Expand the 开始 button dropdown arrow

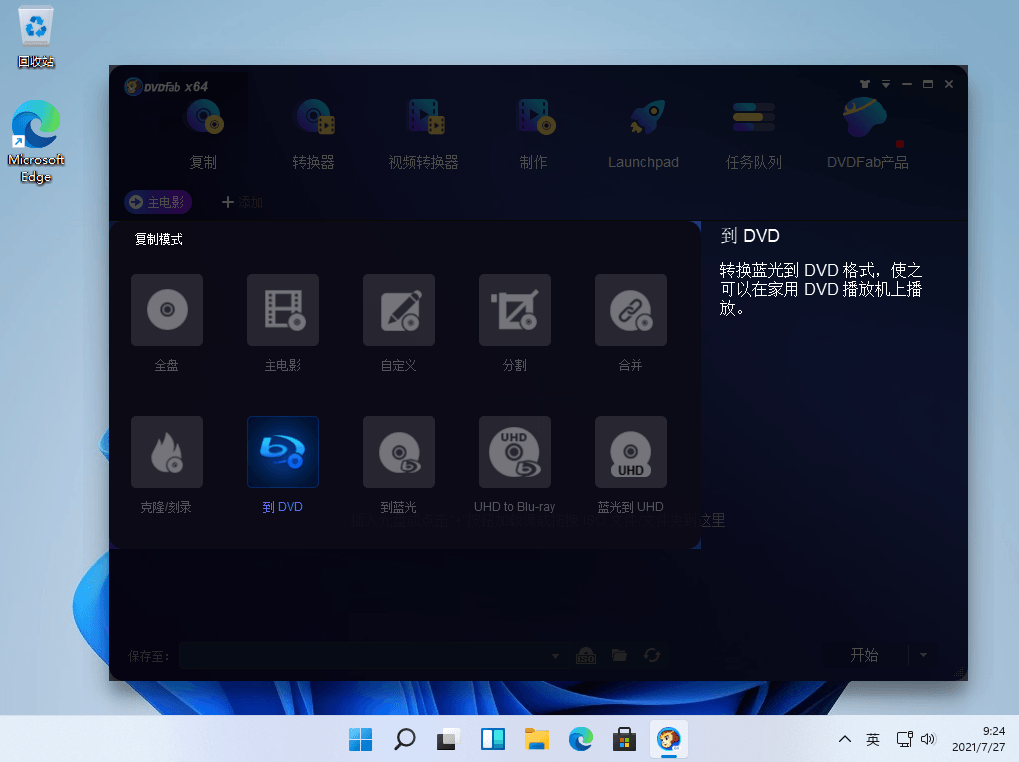pos(923,655)
